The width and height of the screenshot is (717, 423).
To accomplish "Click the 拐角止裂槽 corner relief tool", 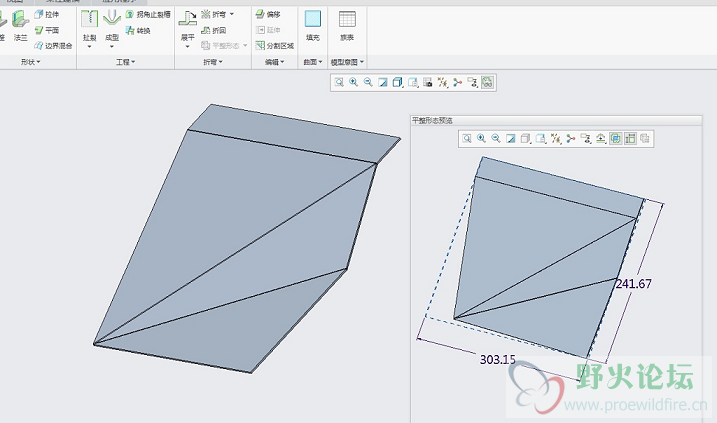I will 147,15.
